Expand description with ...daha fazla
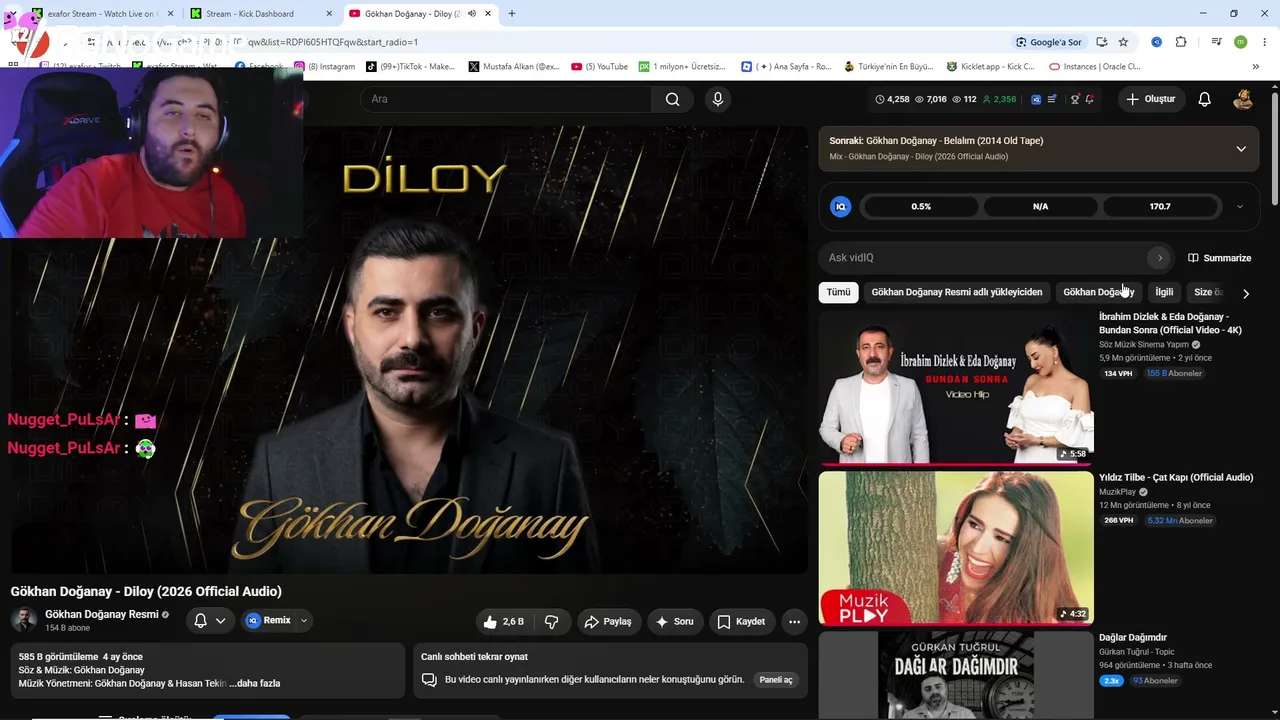This screenshot has width=1280, height=720. click(255, 684)
